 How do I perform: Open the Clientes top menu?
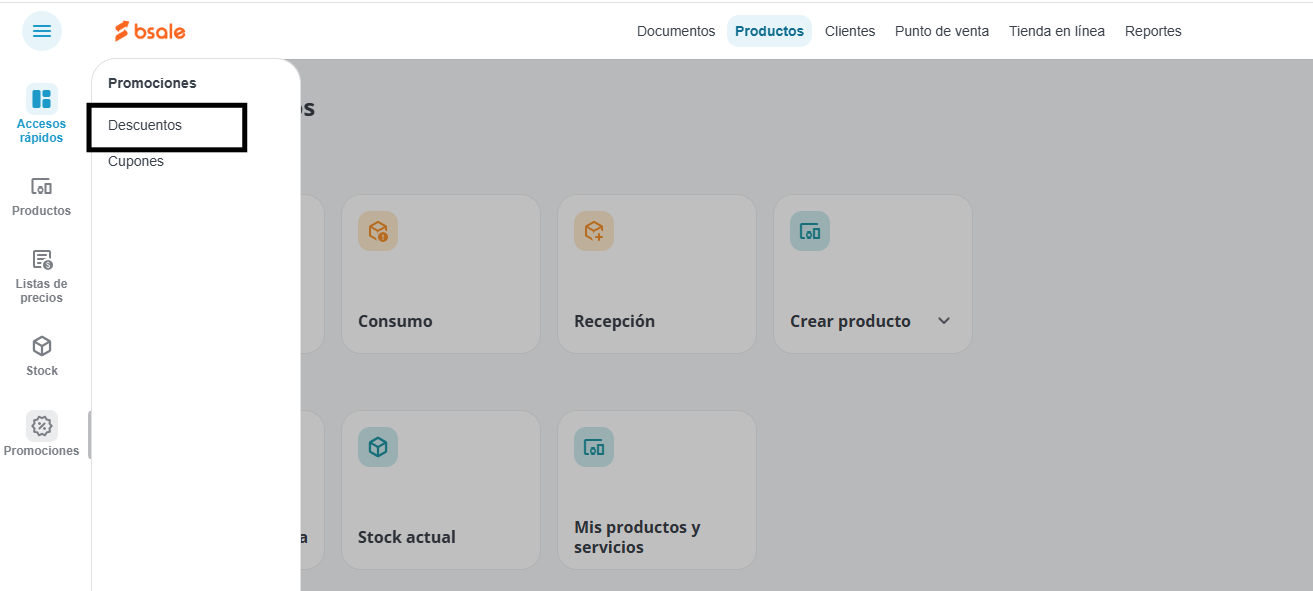point(850,31)
